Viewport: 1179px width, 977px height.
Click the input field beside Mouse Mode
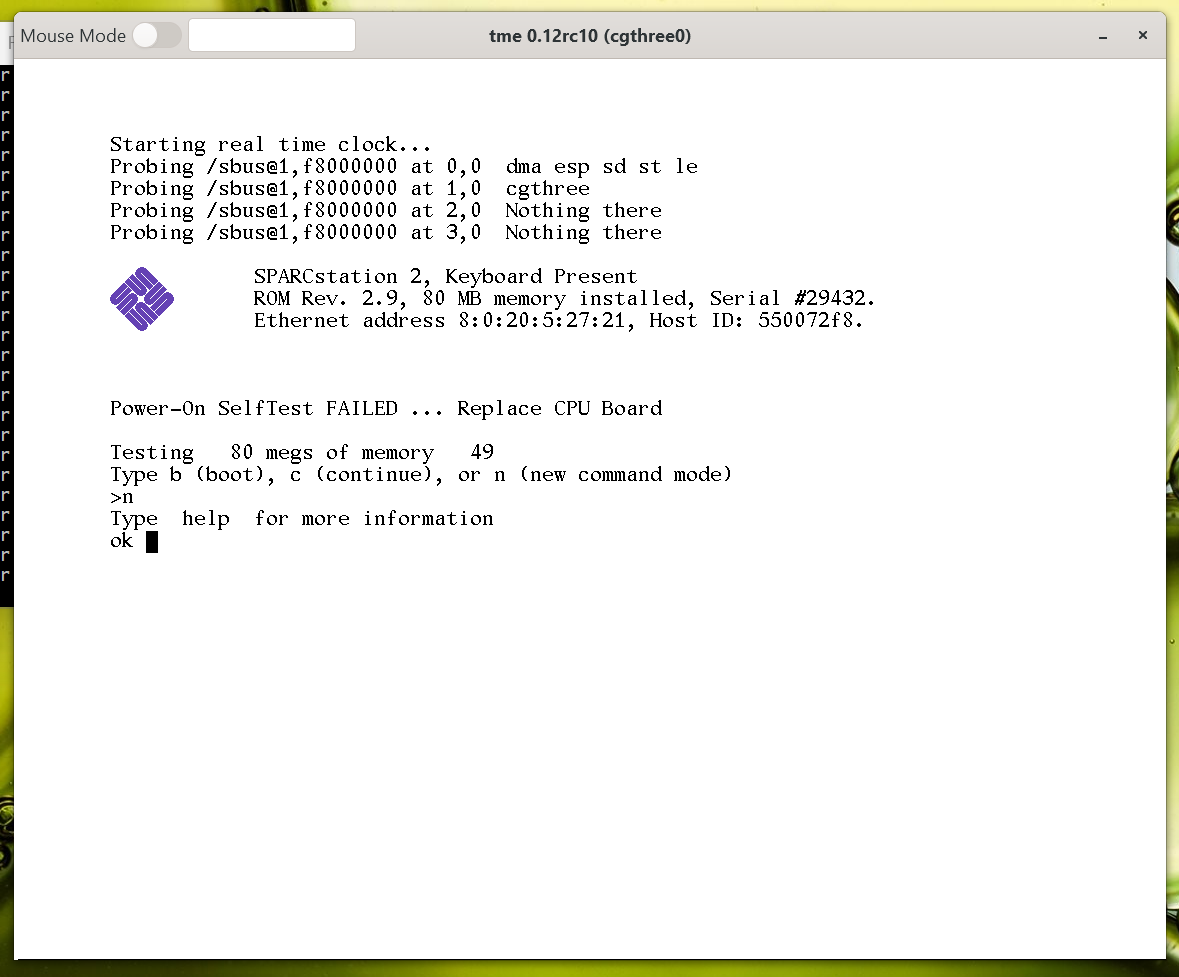(x=272, y=35)
